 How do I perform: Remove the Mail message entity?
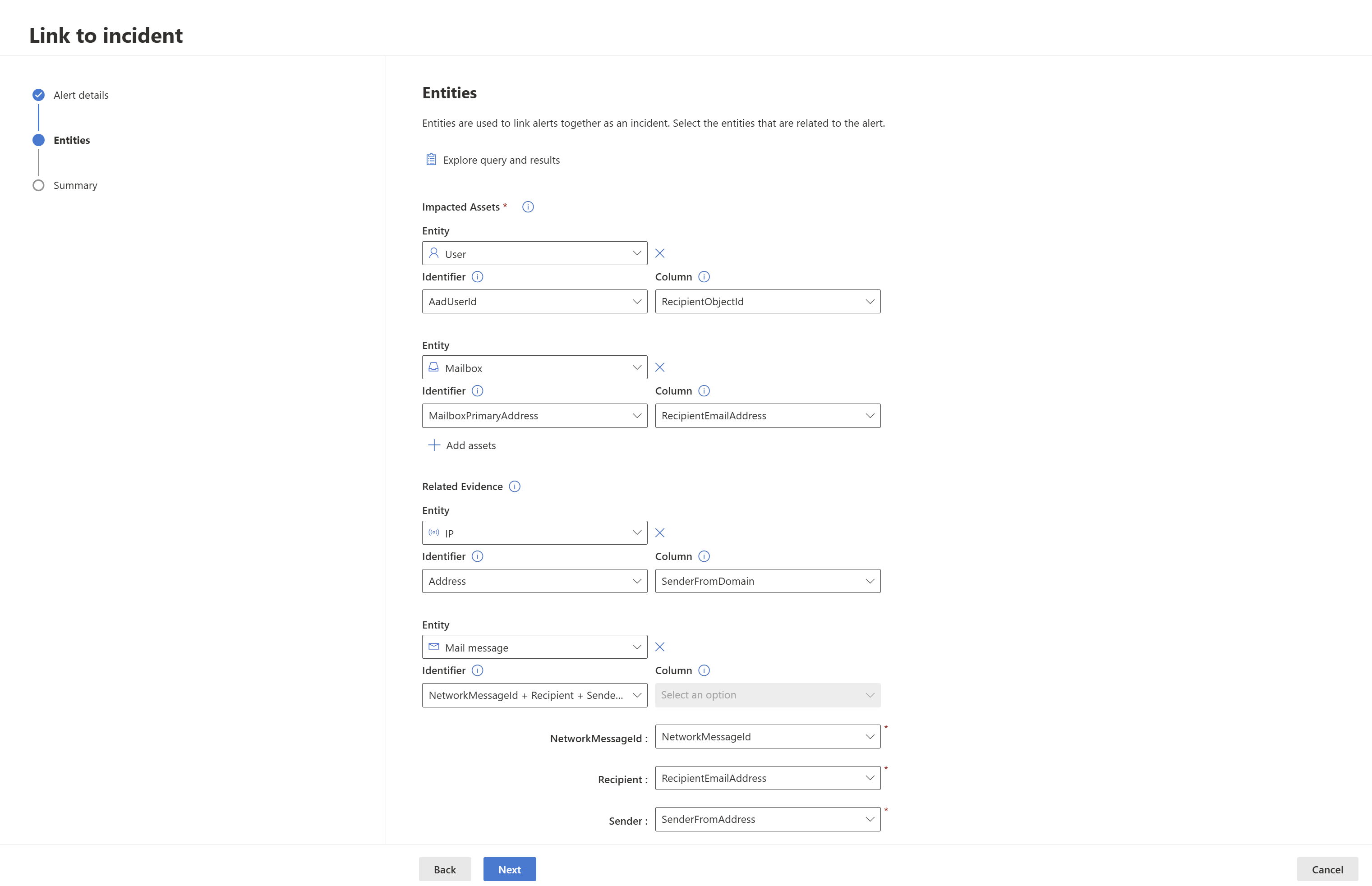tap(659, 647)
